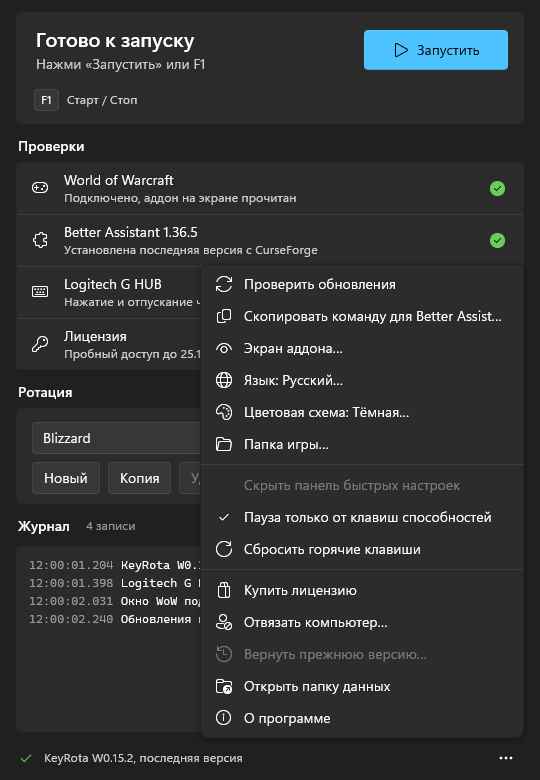Click the eye icon for Экран аддона
Image resolution: width=540 pixels, height=780 pixels.
pos(224,348)
